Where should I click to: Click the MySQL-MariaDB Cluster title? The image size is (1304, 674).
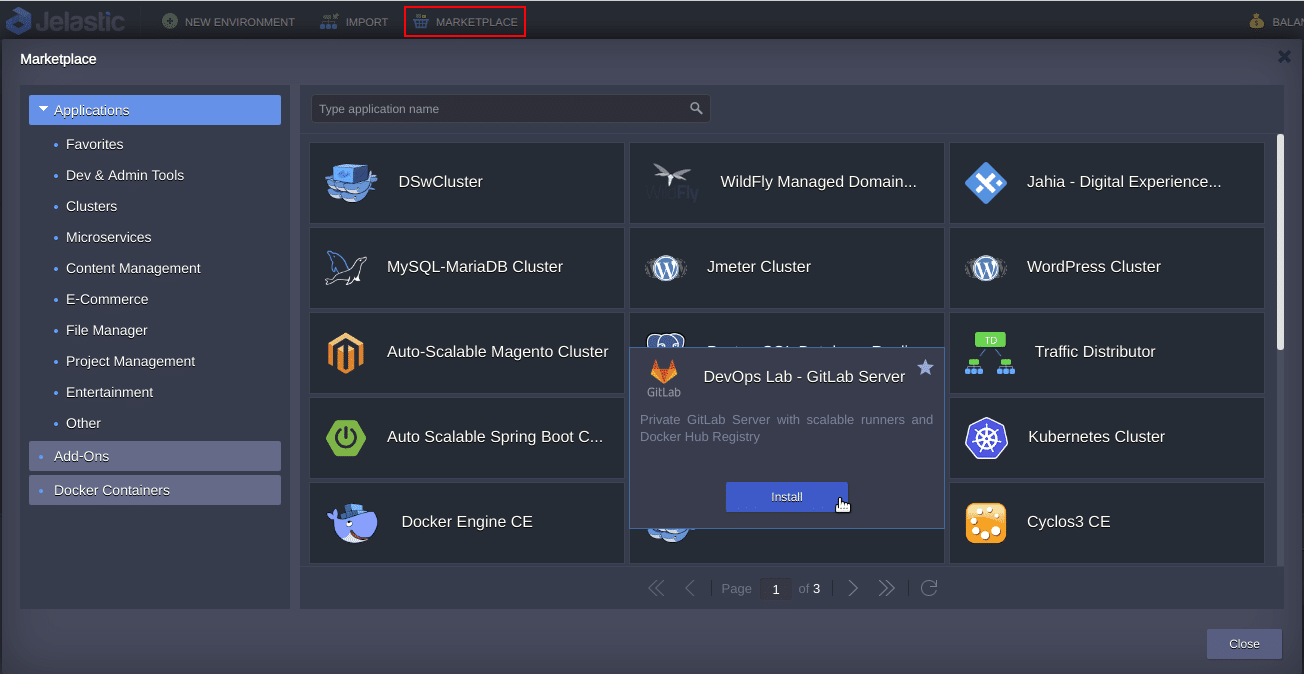pyautogui.click(x=475, y=267)
